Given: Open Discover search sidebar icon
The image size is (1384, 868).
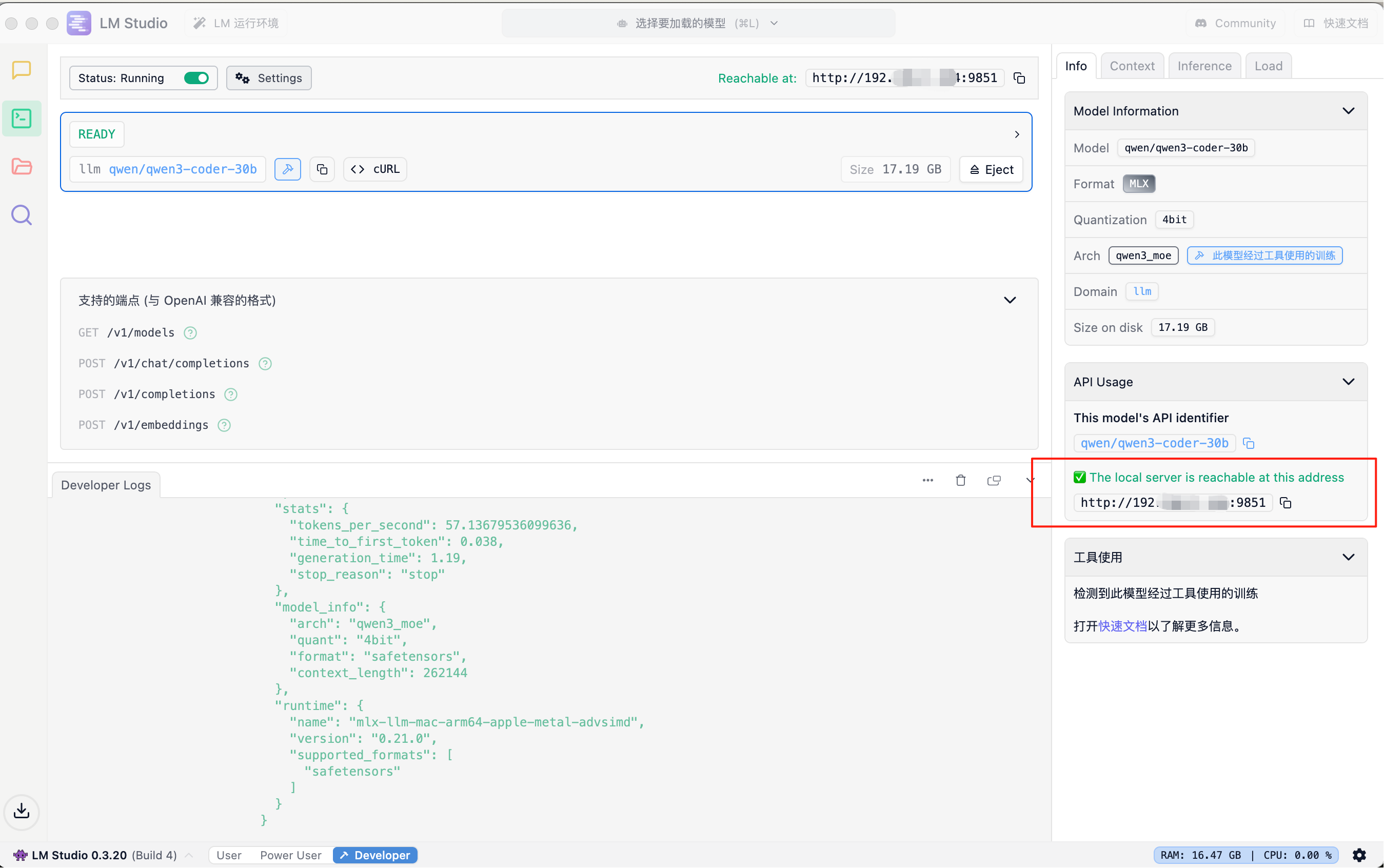Looking at the screenshot, I should click(x=21, y=215).
